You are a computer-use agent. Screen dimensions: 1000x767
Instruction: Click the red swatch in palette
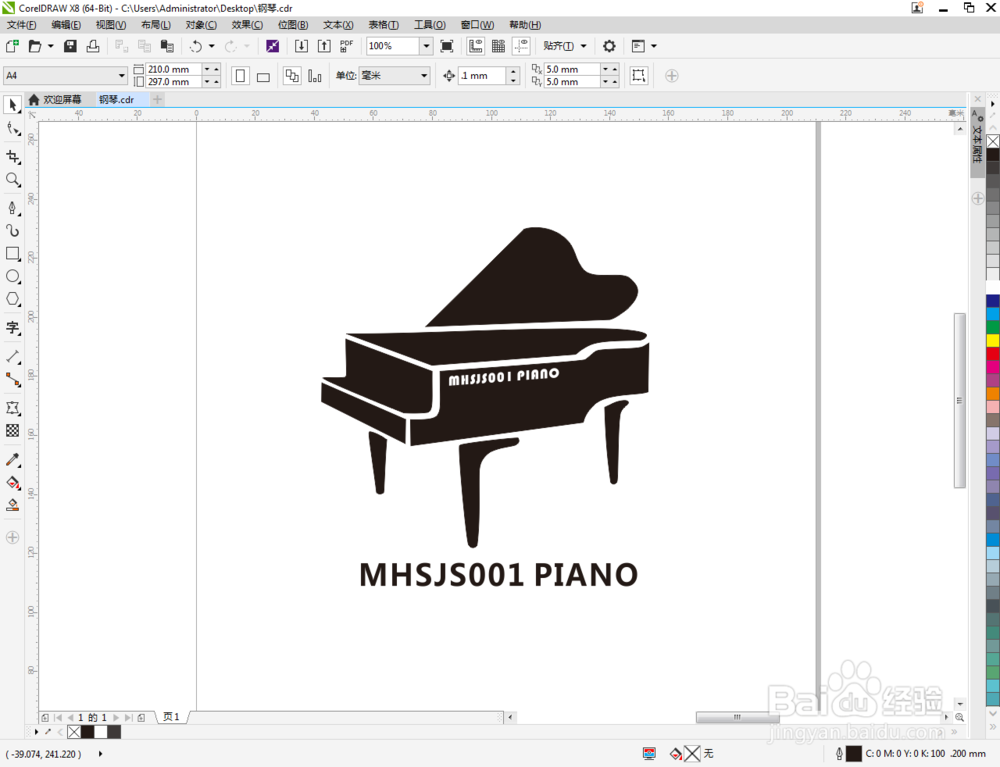993,353
